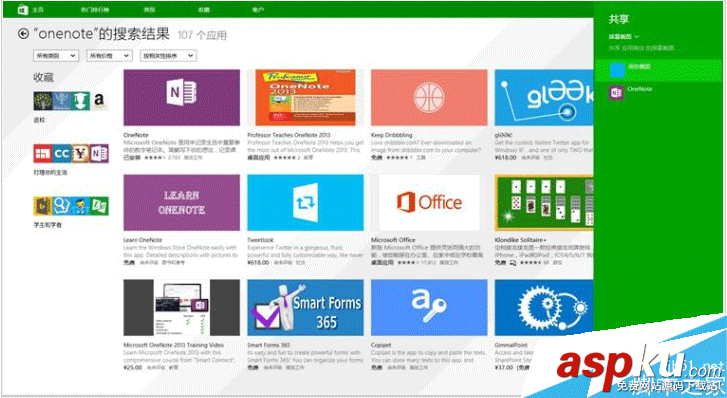727x398 pixels.
Task: Click ¥618.00 price under Tweetlook
Action: (x=258, y=263)
